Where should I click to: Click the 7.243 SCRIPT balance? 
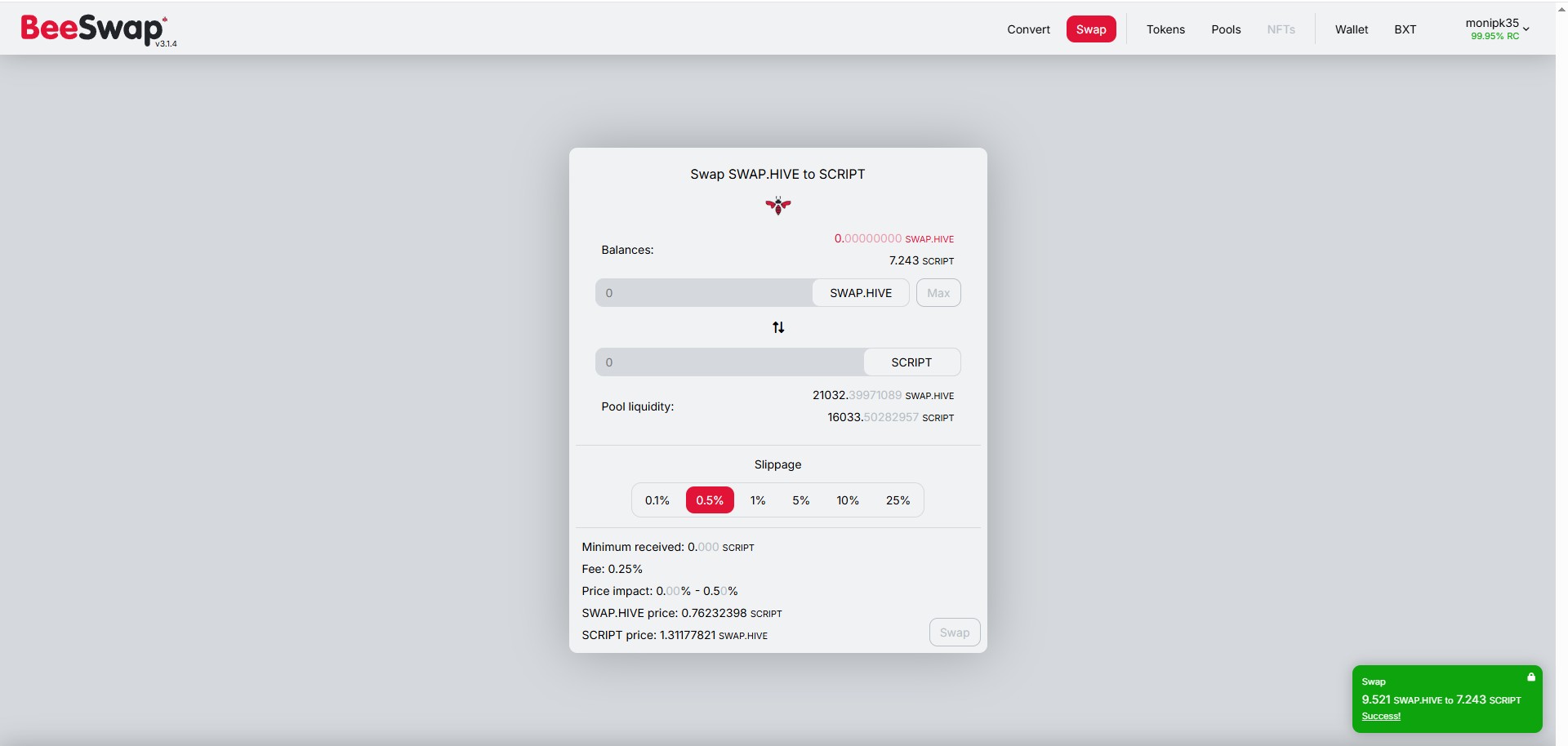pyautogui.click(x=922, y=260)
